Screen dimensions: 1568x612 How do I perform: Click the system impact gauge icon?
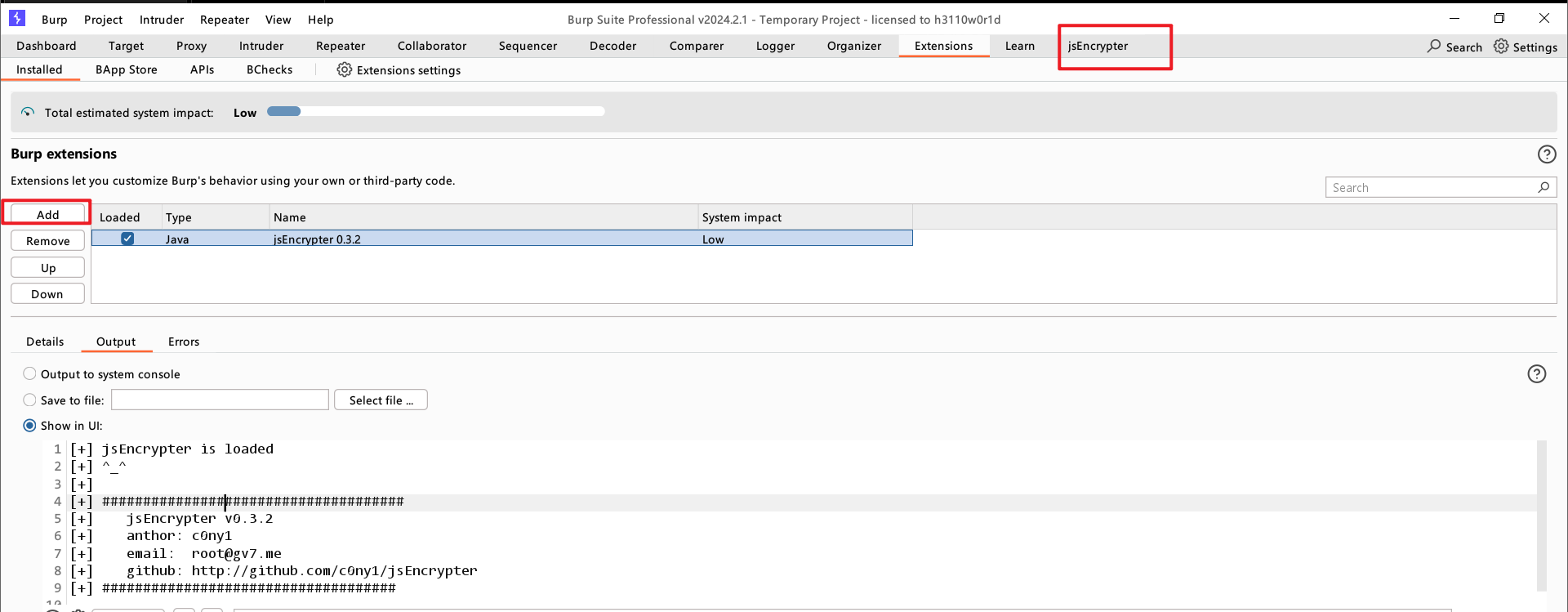pos(28,113)
